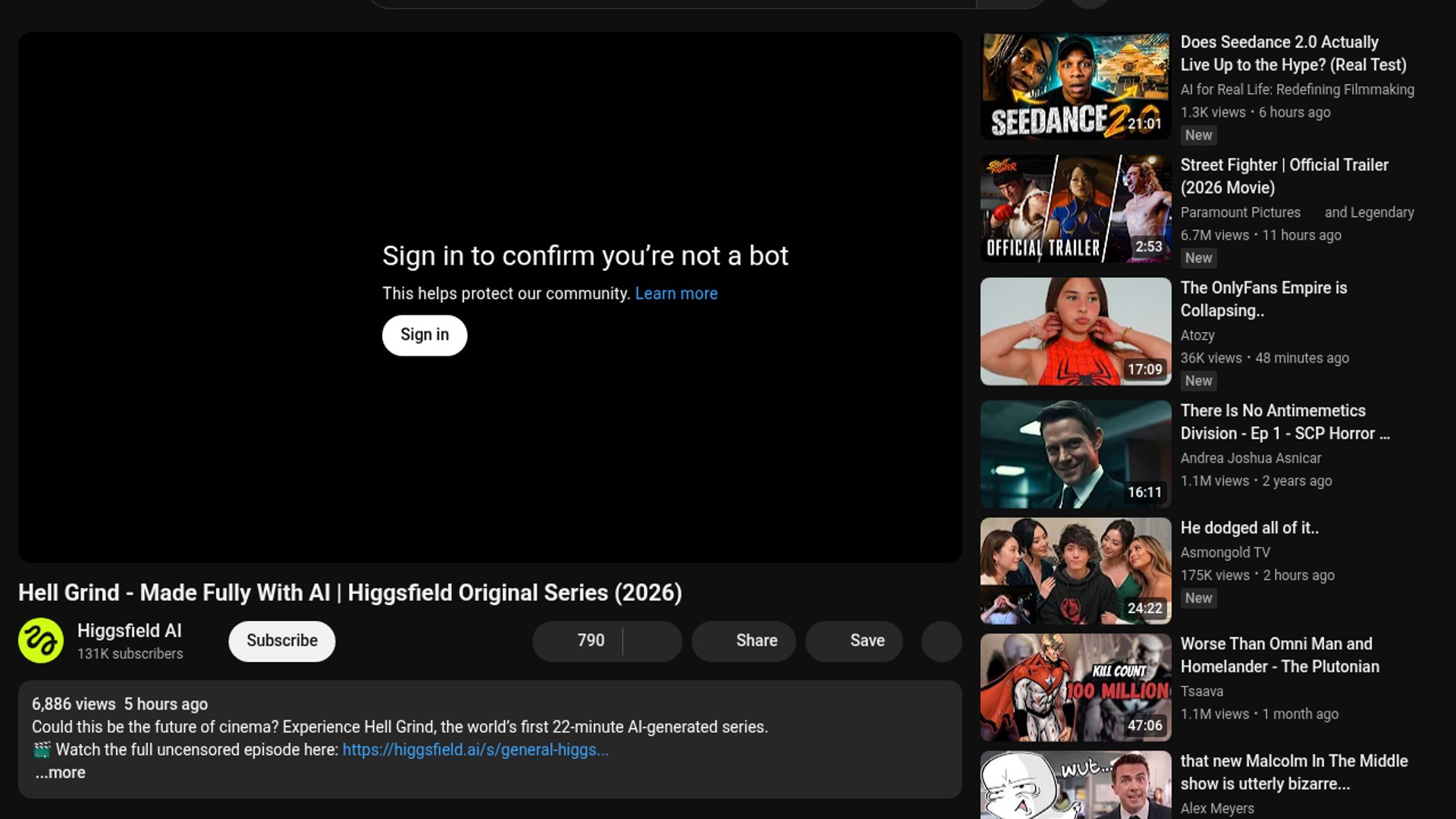Save the video to a playlist

tap(854, 641)
